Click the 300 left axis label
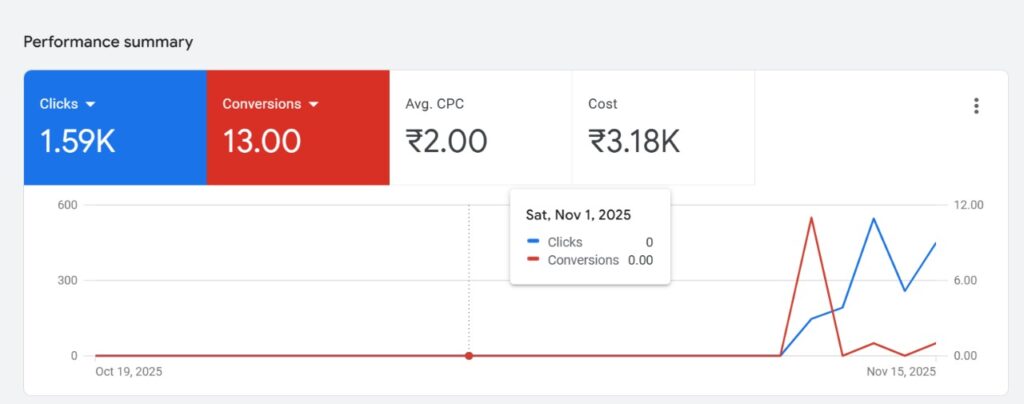Viewport: 1024px width, 404px height. pyautogui.click(x=67, y=280)
